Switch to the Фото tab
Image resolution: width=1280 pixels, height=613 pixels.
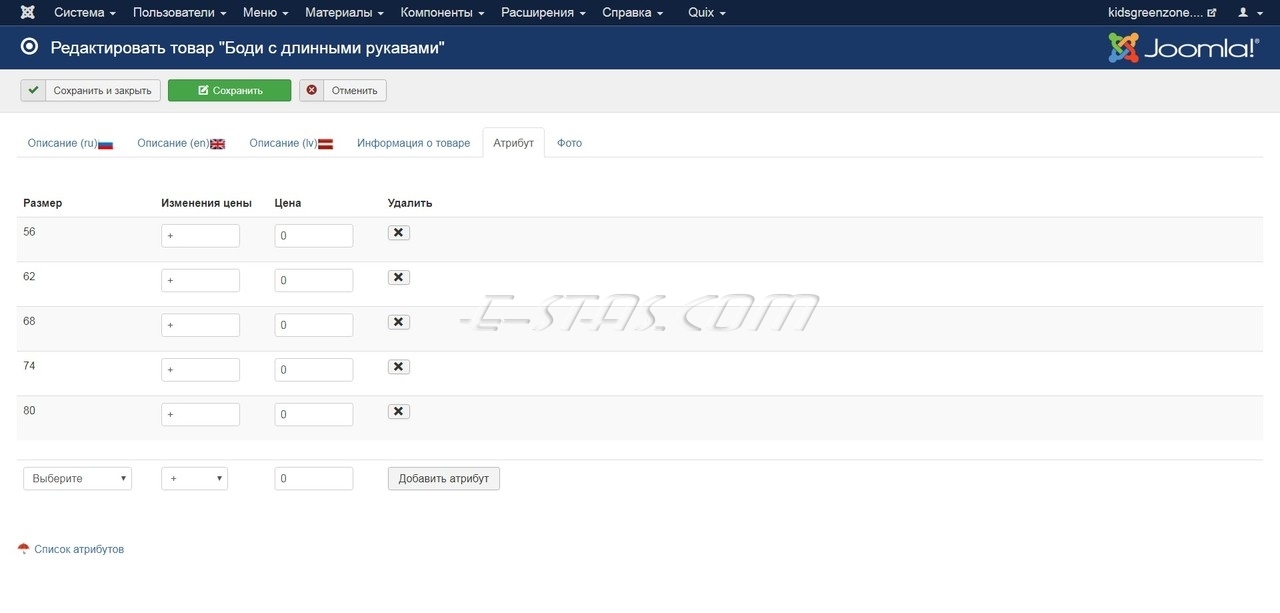coord(569,143)
